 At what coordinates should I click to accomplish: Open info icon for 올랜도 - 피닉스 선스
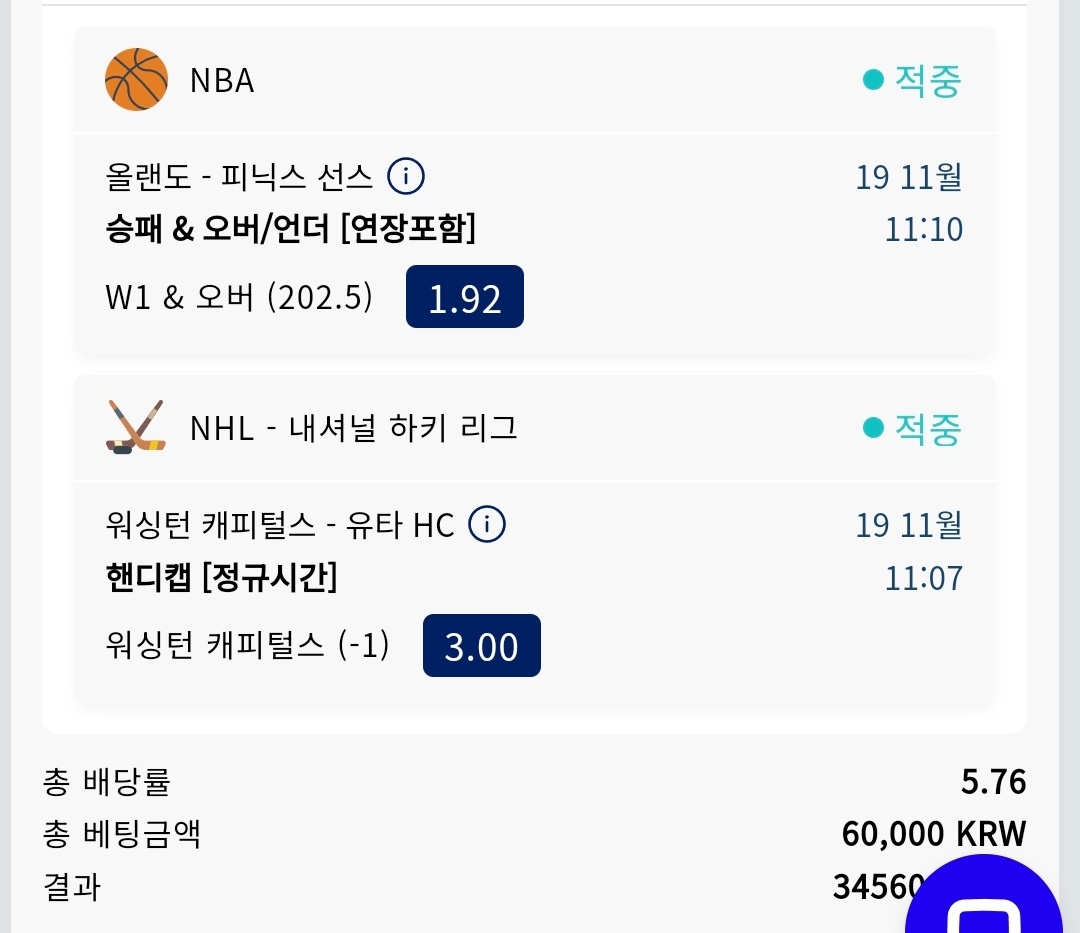406,178
